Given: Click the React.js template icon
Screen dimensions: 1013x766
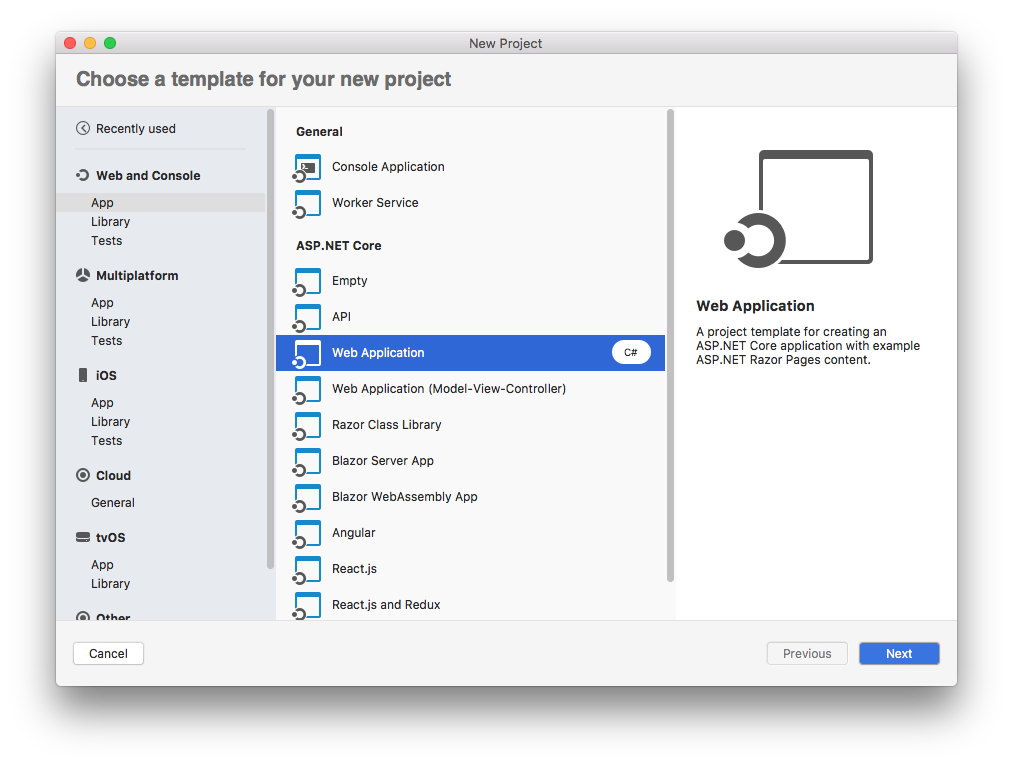Looking at the screenshot, I should coord(306,569).
